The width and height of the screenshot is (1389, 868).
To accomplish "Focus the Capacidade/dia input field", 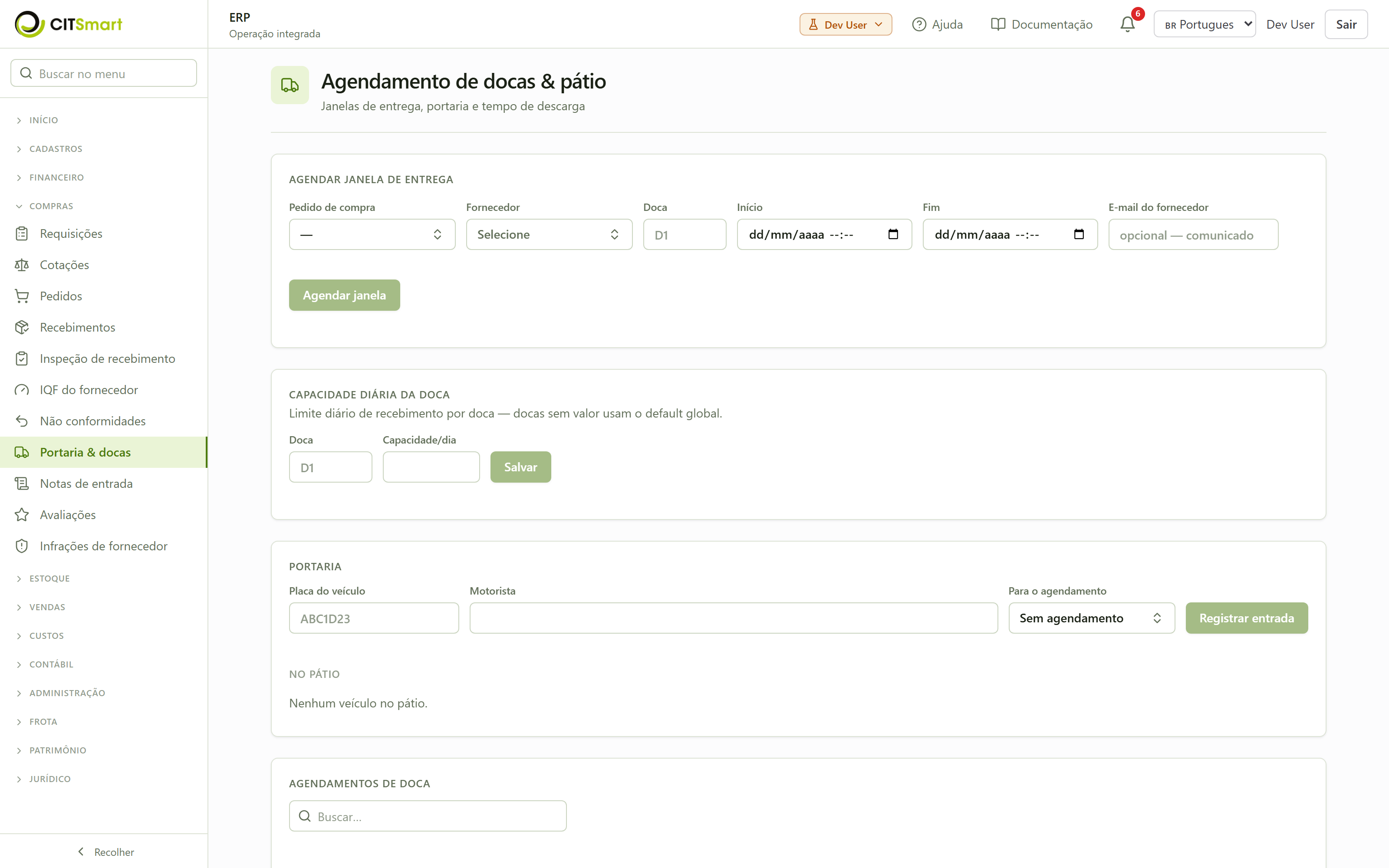I will pos(431,467).
